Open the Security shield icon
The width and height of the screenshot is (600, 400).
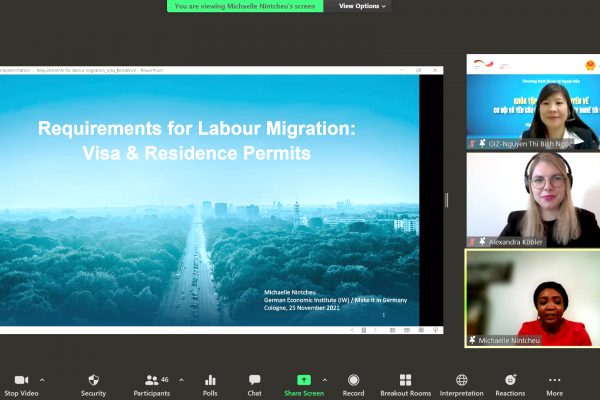tap(93, 380)
